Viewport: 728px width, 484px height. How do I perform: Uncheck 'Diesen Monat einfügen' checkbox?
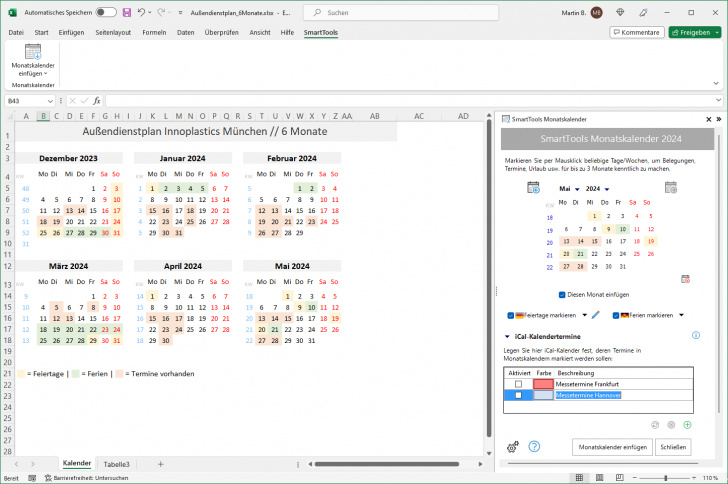point(562,295)
